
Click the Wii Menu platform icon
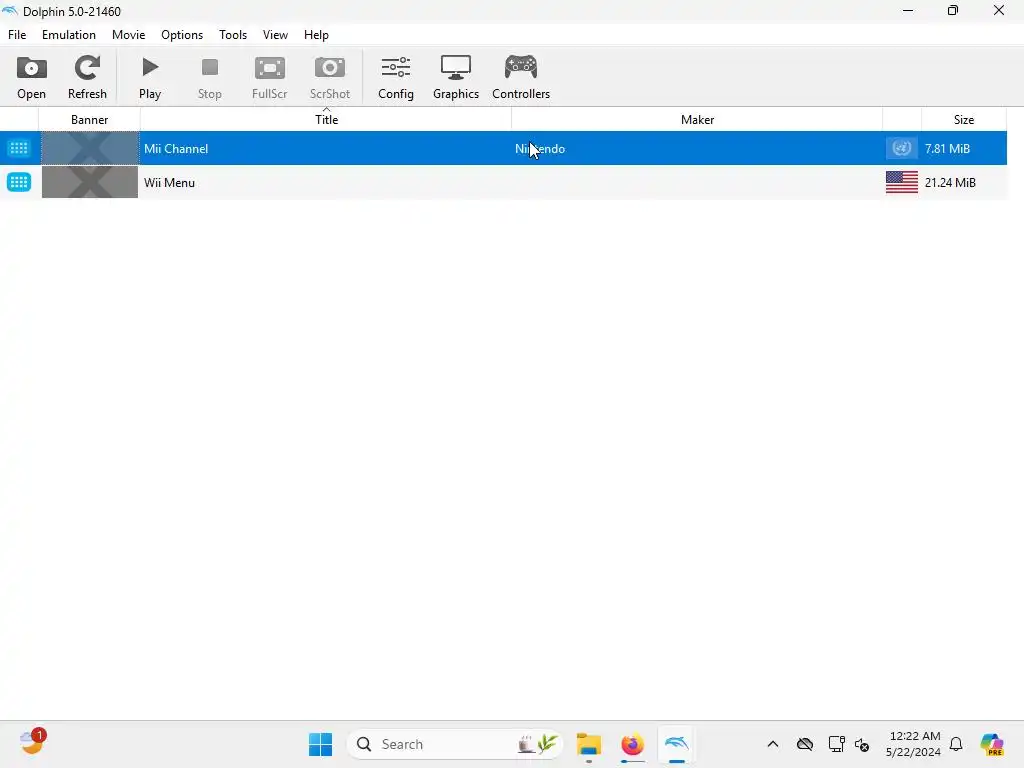tap(19, 182)
